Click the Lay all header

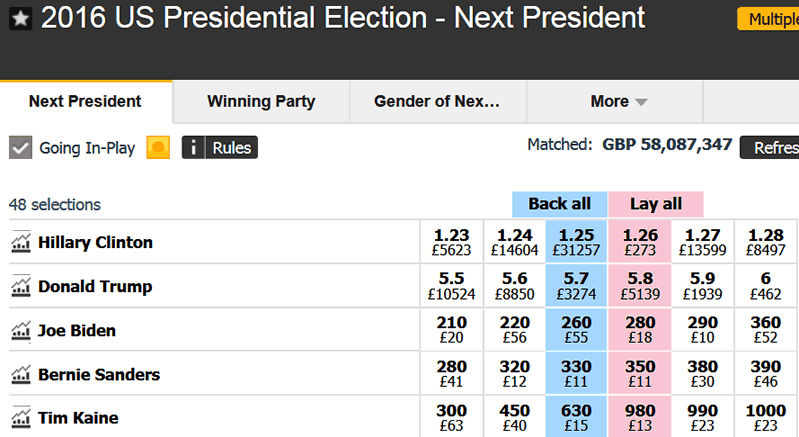[x=655, y=204]
